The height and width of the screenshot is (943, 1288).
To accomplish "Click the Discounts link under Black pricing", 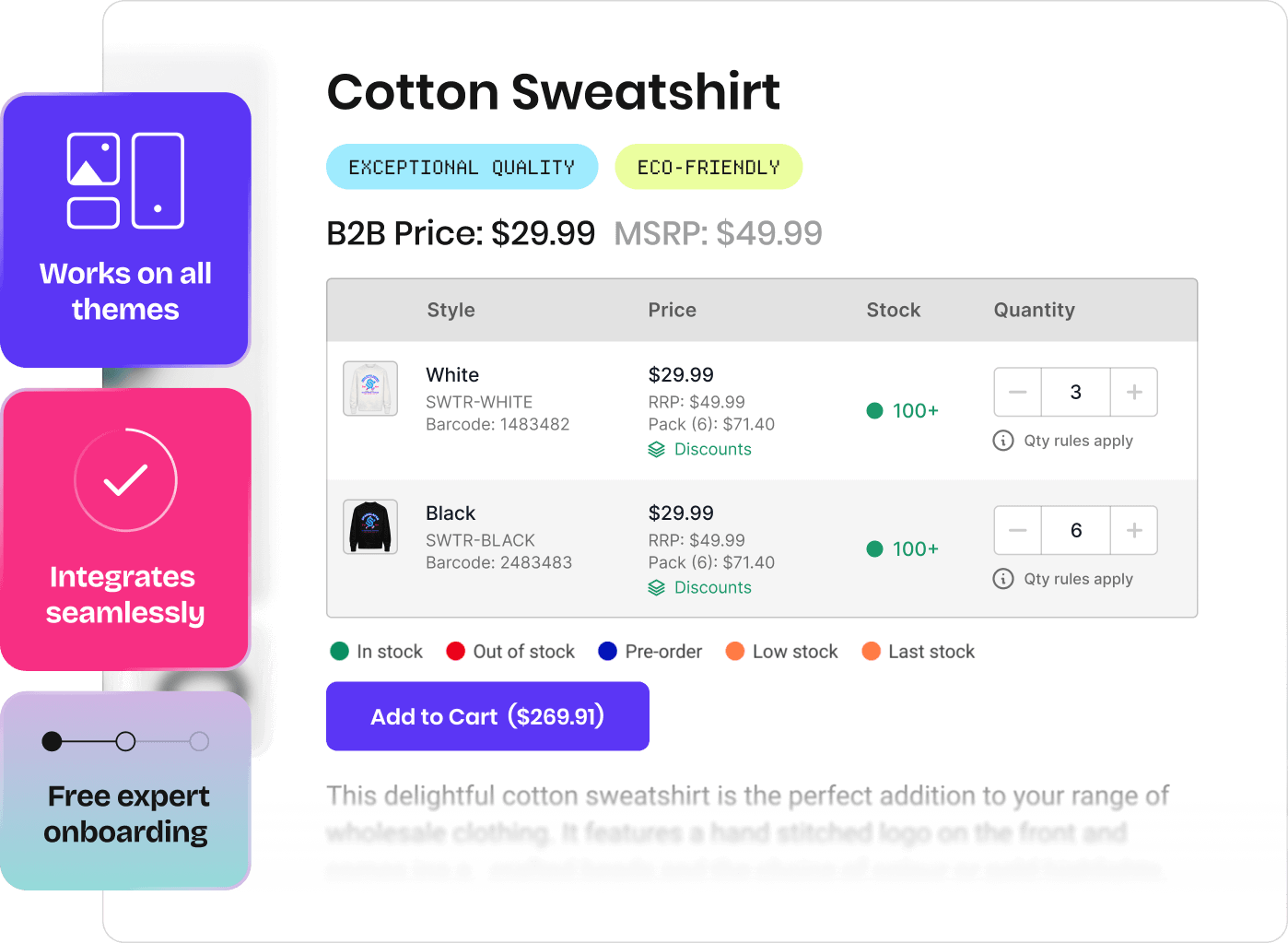I will point(713,587).
